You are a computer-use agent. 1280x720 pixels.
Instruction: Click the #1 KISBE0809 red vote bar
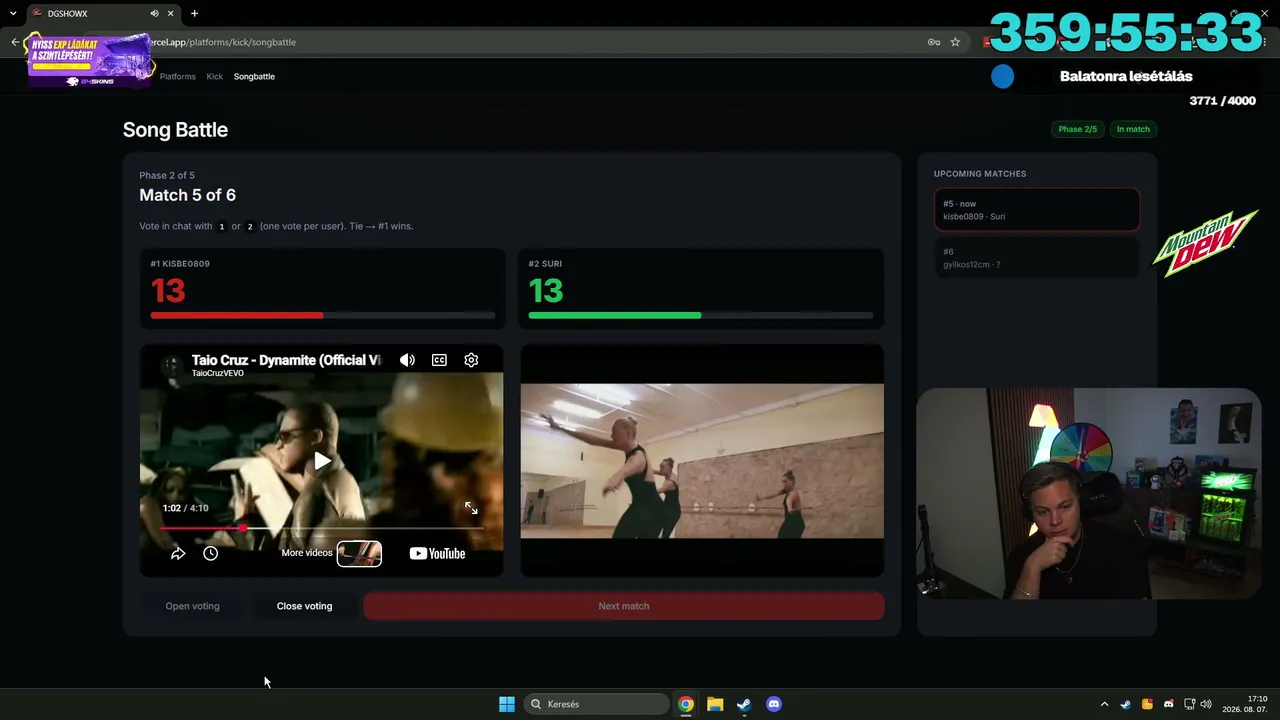click(323, 315)
